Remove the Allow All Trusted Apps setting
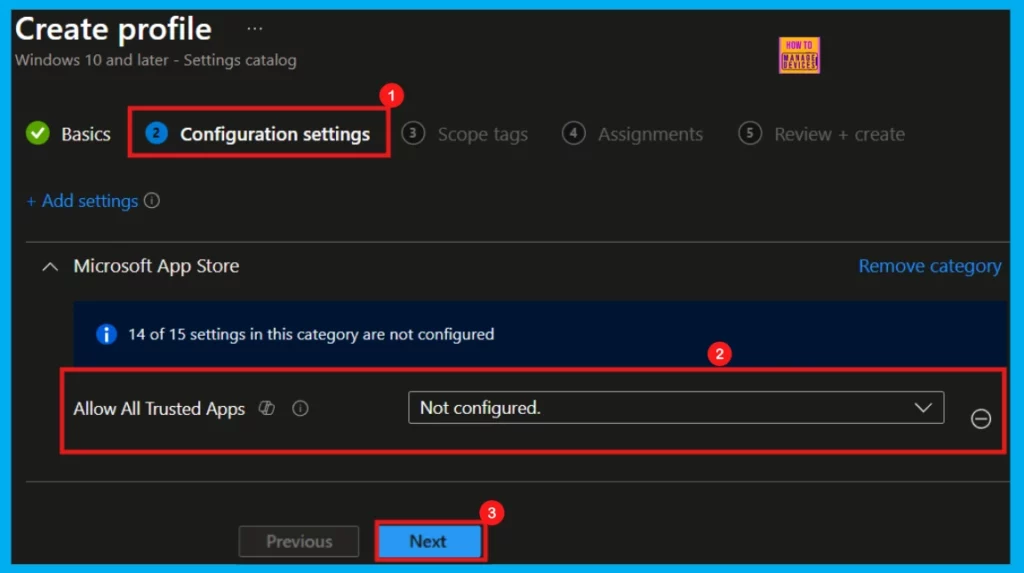The height and width of the screenshot is (573, 1024). [981, 418]
